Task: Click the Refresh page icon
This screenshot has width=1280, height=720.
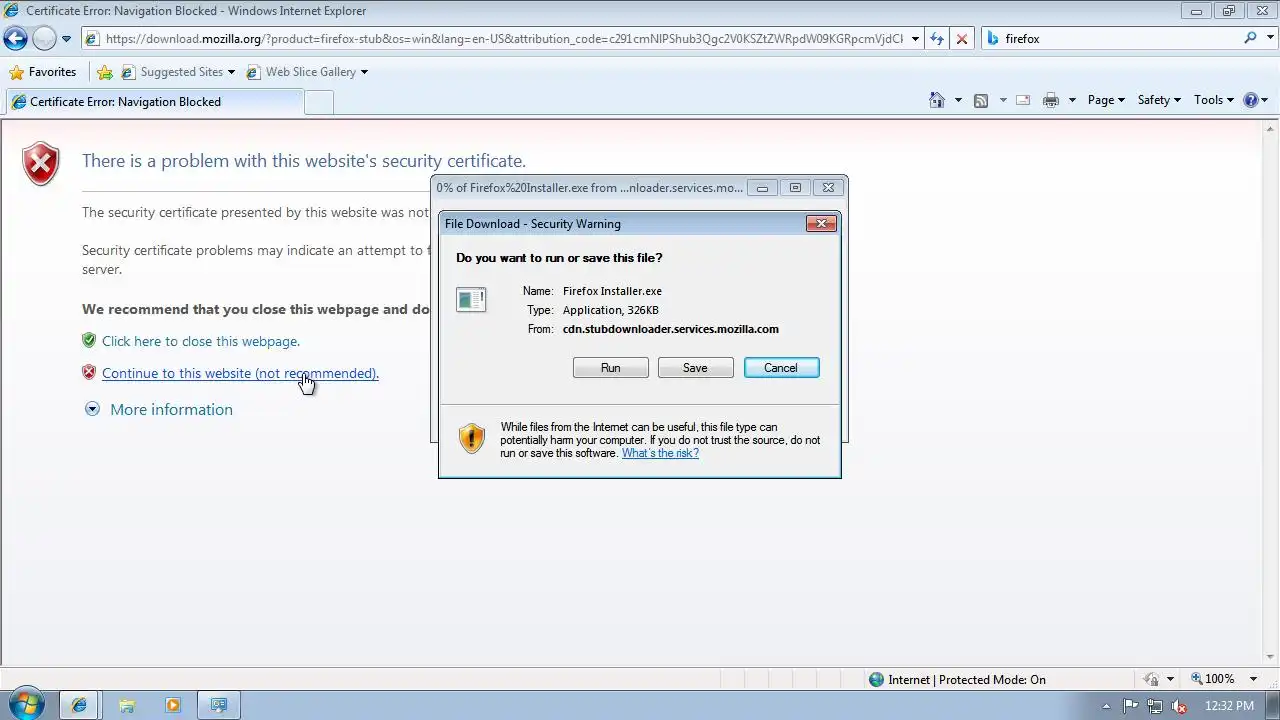Action: click(937, 39)
